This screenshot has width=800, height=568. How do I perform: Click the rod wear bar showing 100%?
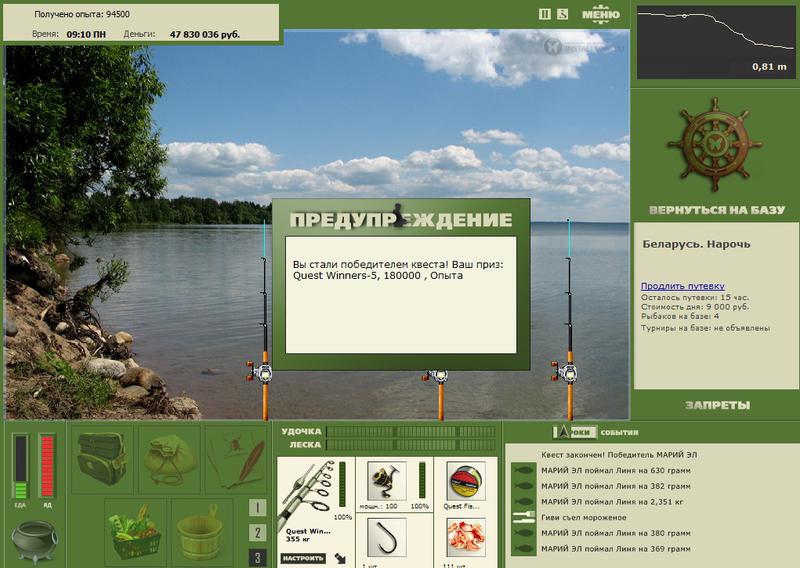coord(342,485)
